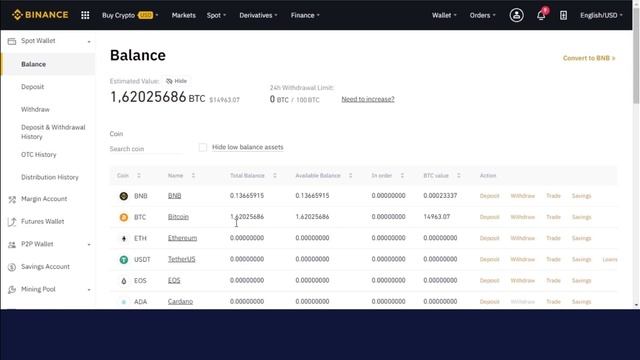Open Distribution History in sidebar
640x360 pixels.
tap(49, 178)
